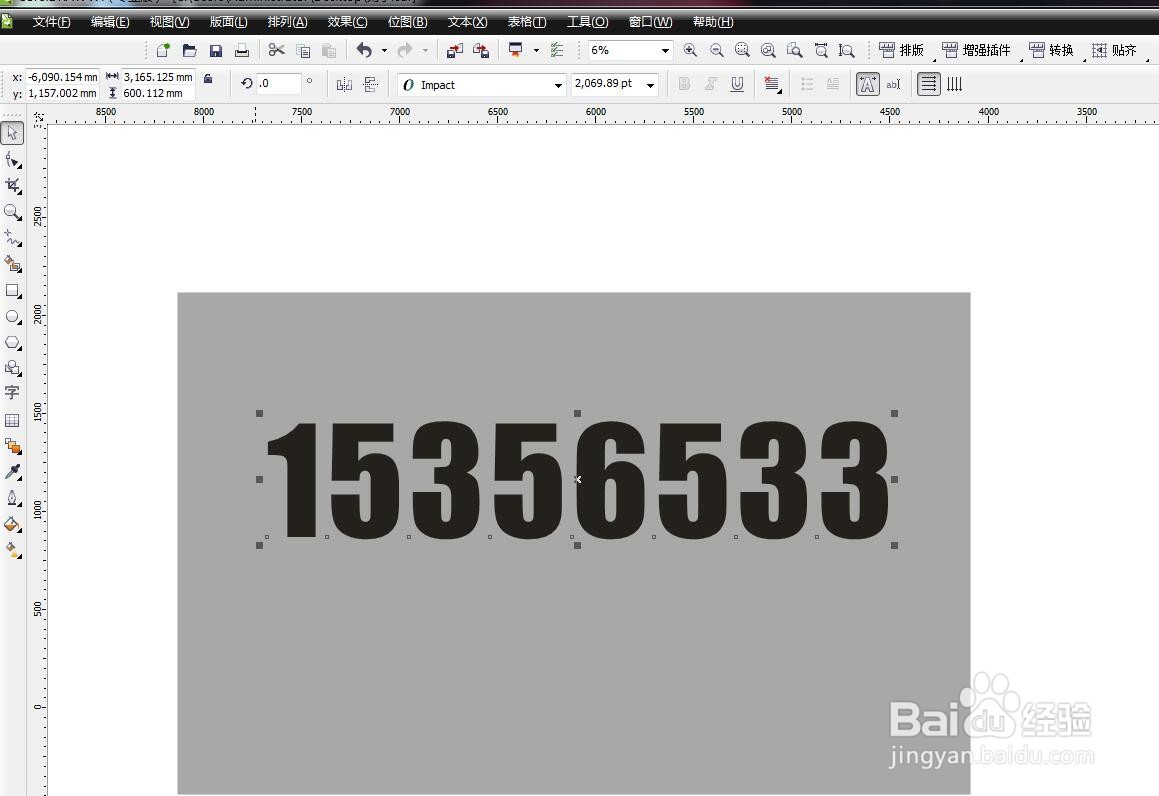
Task: Open the 转换 convert menu
Action: point(1050,50)
